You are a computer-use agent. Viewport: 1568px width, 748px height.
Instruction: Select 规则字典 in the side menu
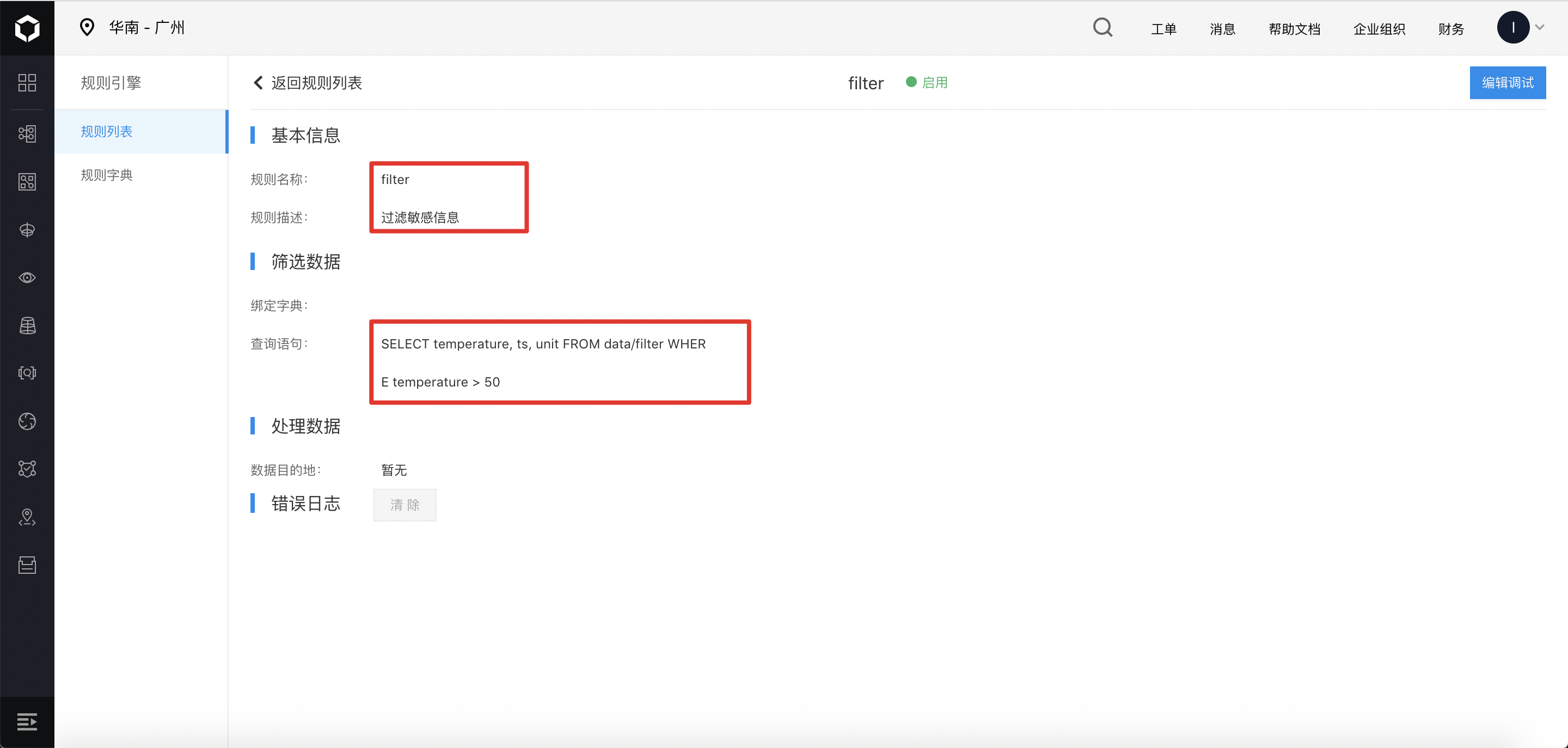tap(141, 175)
